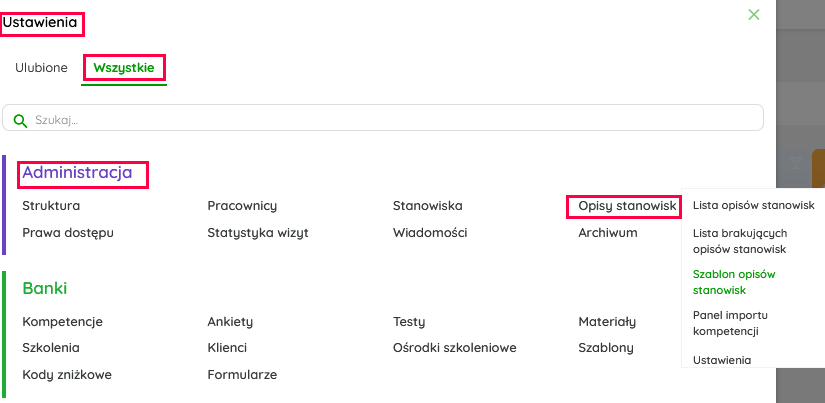Viewport: 825px width, 403px height.
Task: Select Lista brakujących opisów stanowisk
Action: click(x=740, y=240)
